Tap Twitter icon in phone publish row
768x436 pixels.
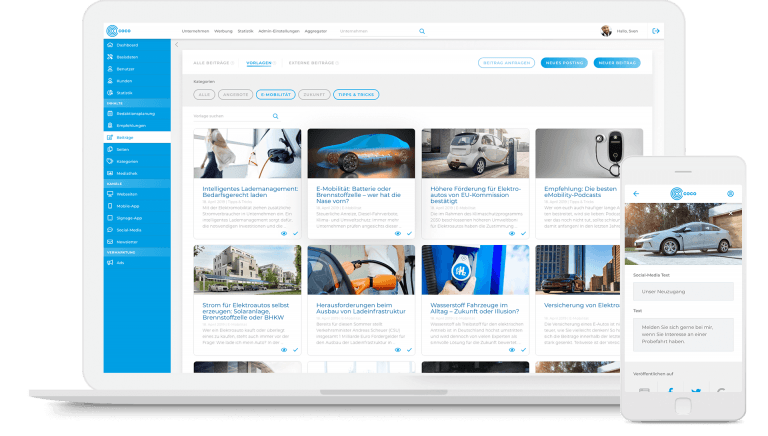(x=696, y=391)
